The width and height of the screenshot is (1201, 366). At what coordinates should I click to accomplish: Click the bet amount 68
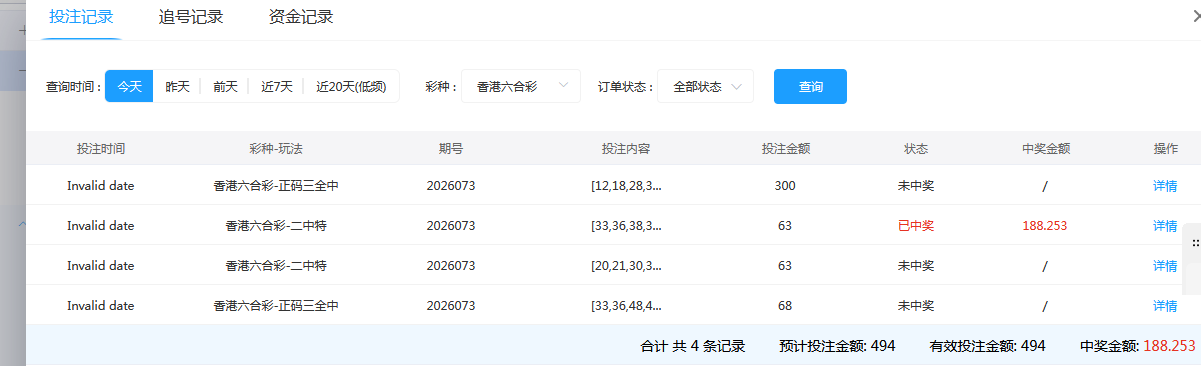tap(785, 305)
